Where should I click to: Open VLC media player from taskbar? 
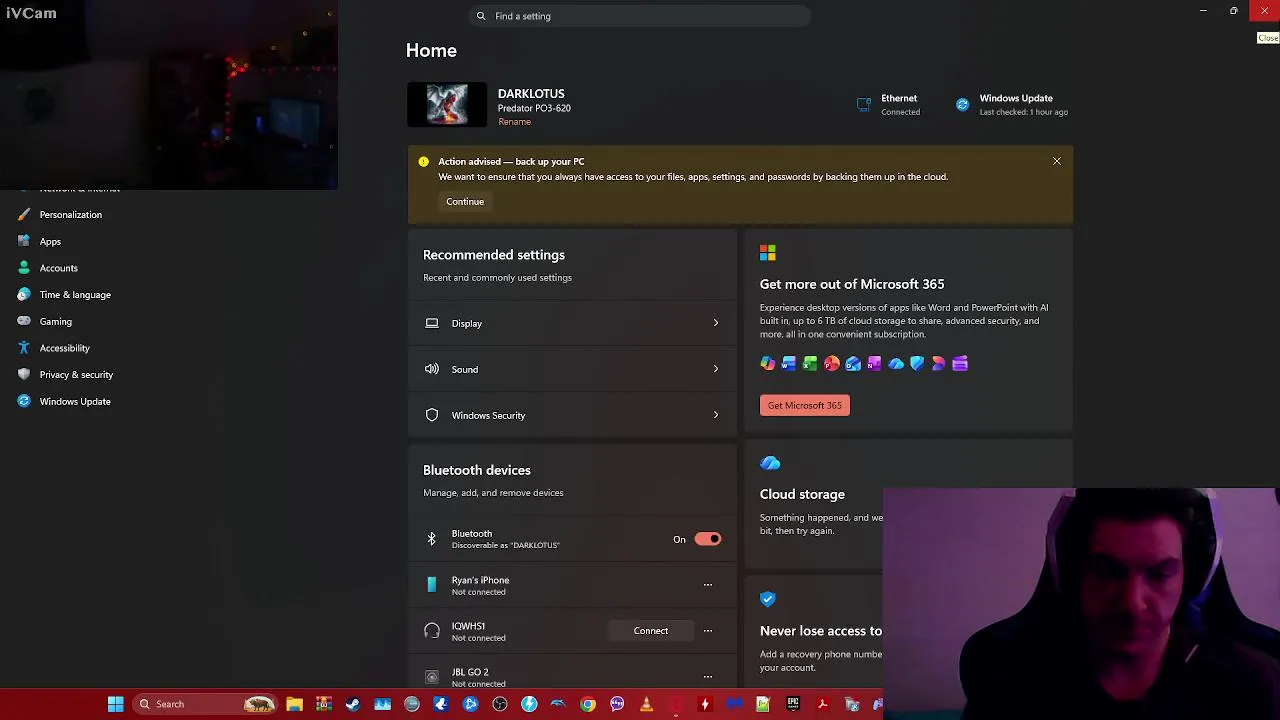click(646, 704)
